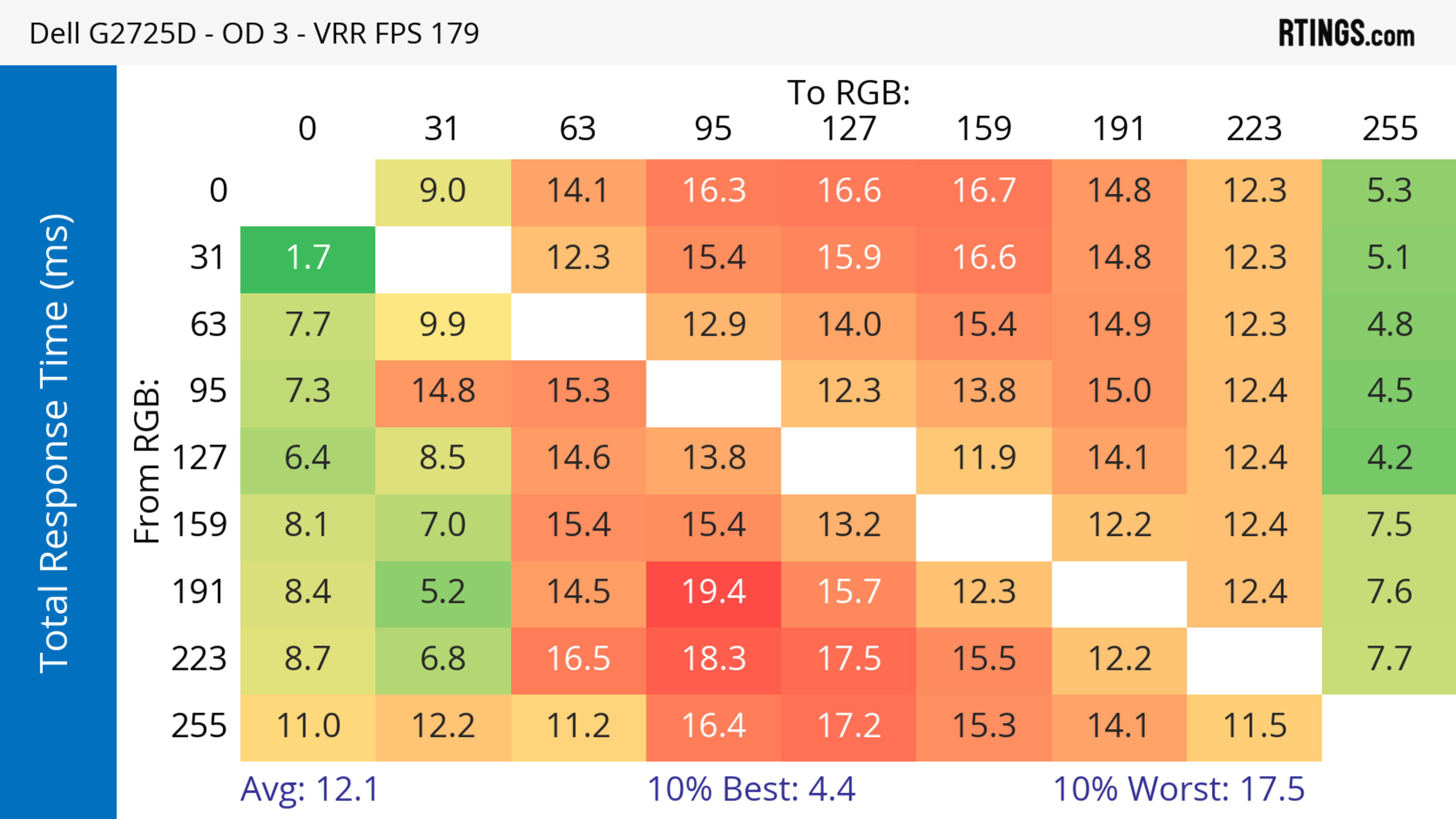Select the yellow 9.9 cell
The height and width of the screenshot is (819, 1456).
[442, 325]
